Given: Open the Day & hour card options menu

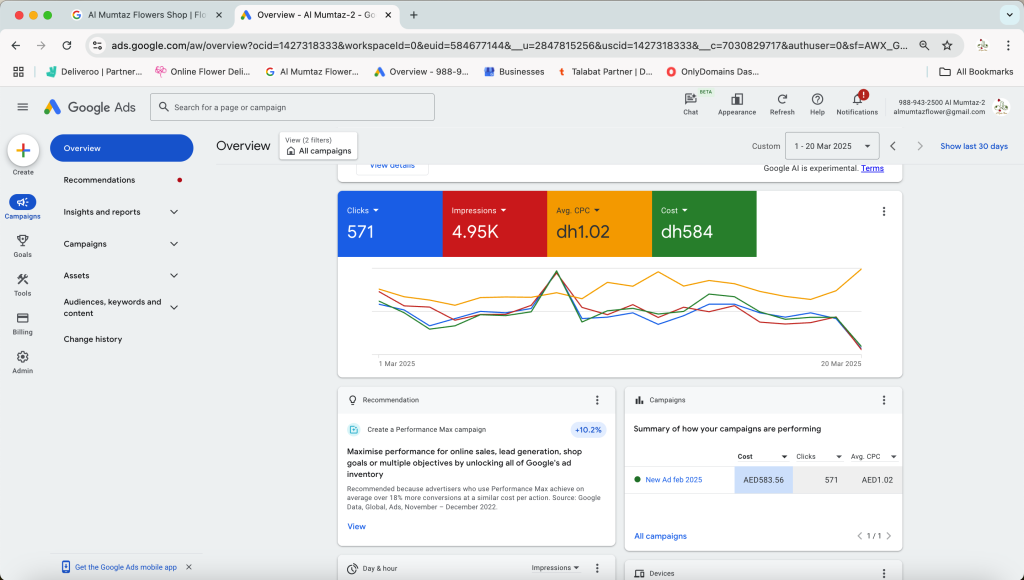Looking at the screenshot, I should coord(597,568).
